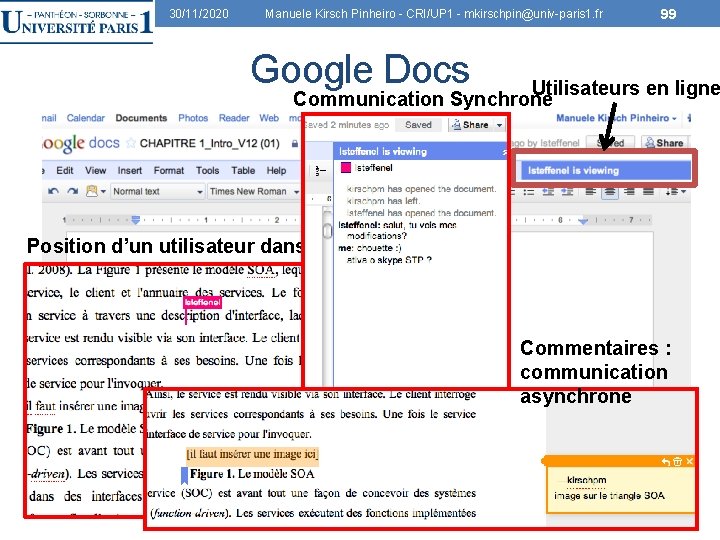Click the paint format icon in the toolbar
The width and height of the screenshot is (720, 540).
pyautogui.click(x=91, y=191)
